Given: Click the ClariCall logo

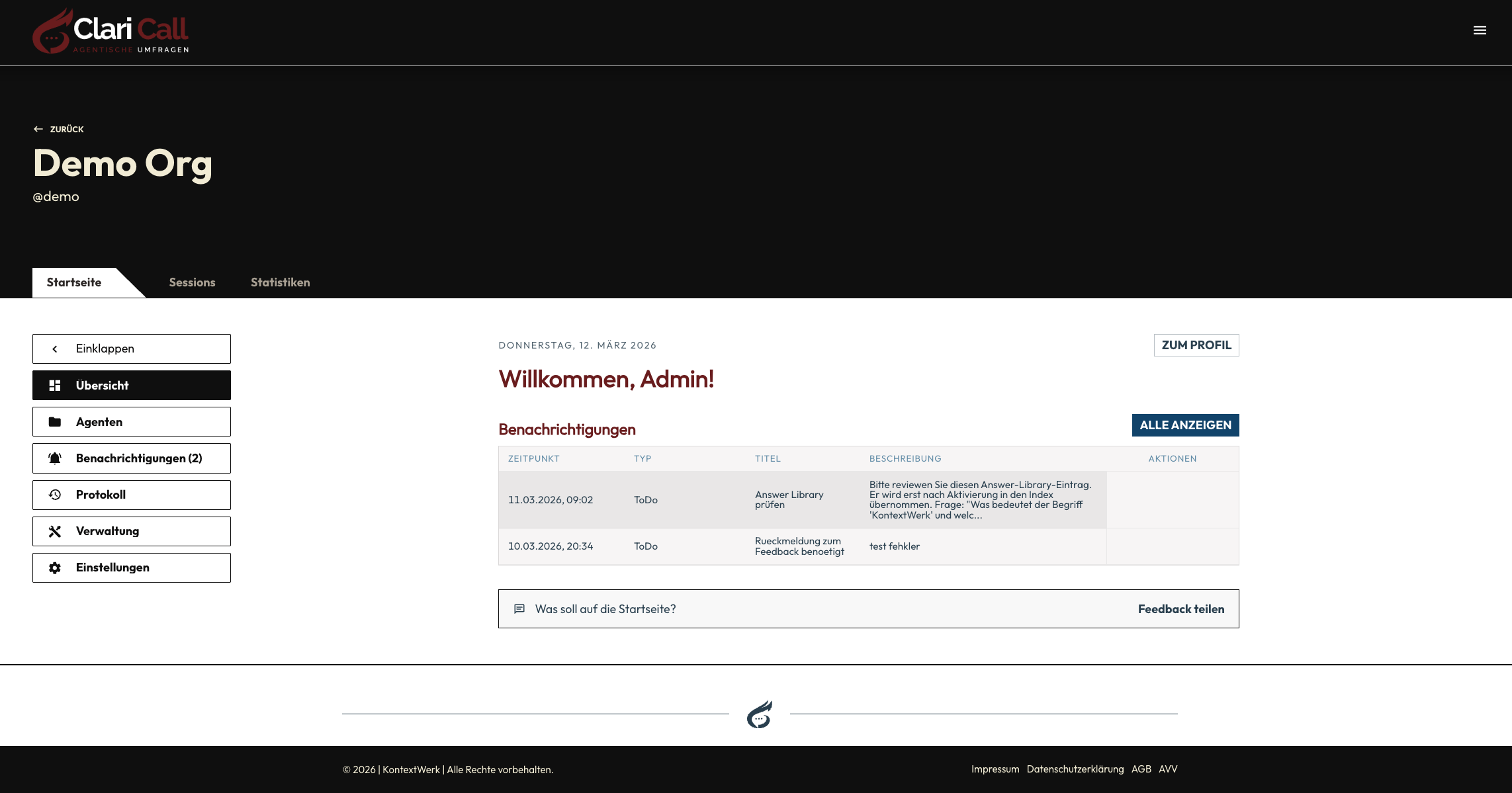Looking at the screenshot, I should coord(110,32).
